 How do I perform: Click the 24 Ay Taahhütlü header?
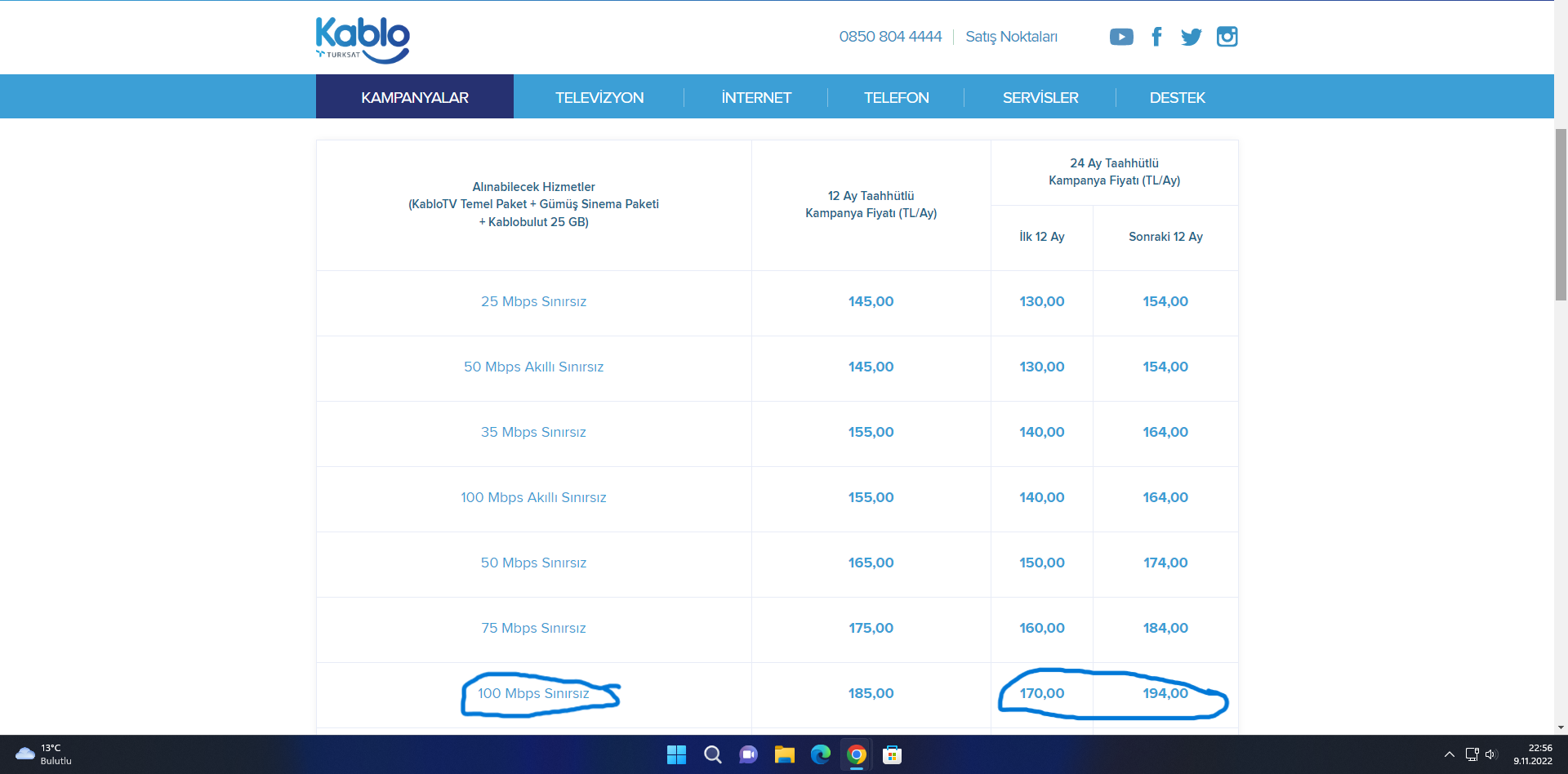tap(1114, 172)
